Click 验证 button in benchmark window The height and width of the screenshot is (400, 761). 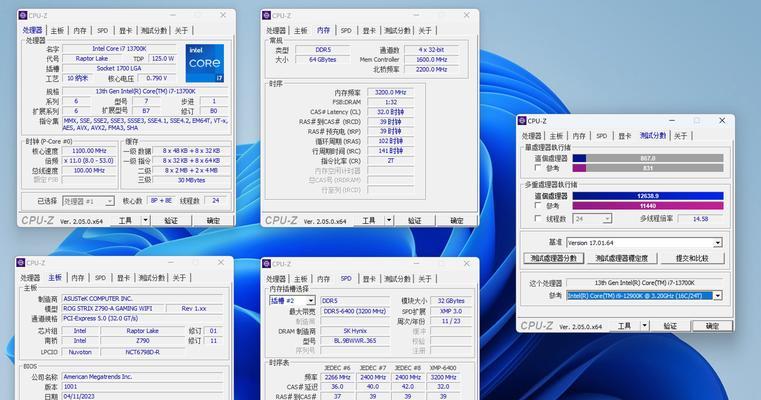670,326
